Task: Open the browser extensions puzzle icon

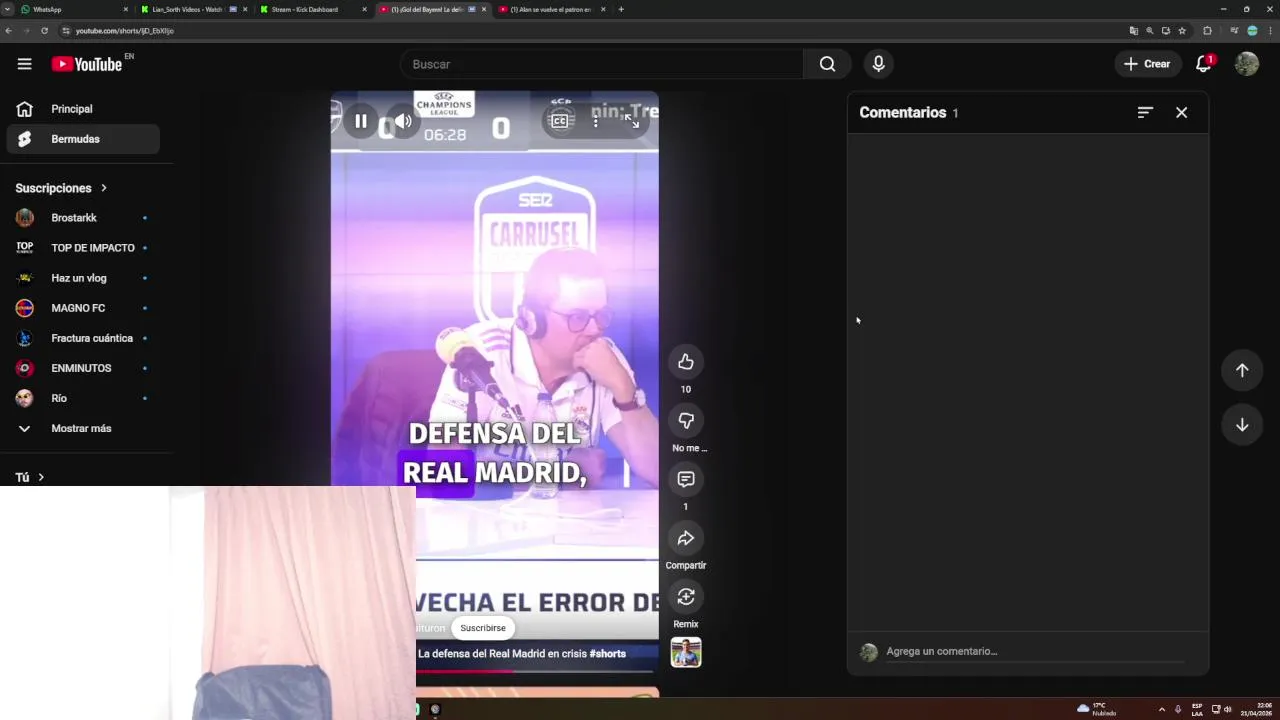Action: click(1207, 31)
